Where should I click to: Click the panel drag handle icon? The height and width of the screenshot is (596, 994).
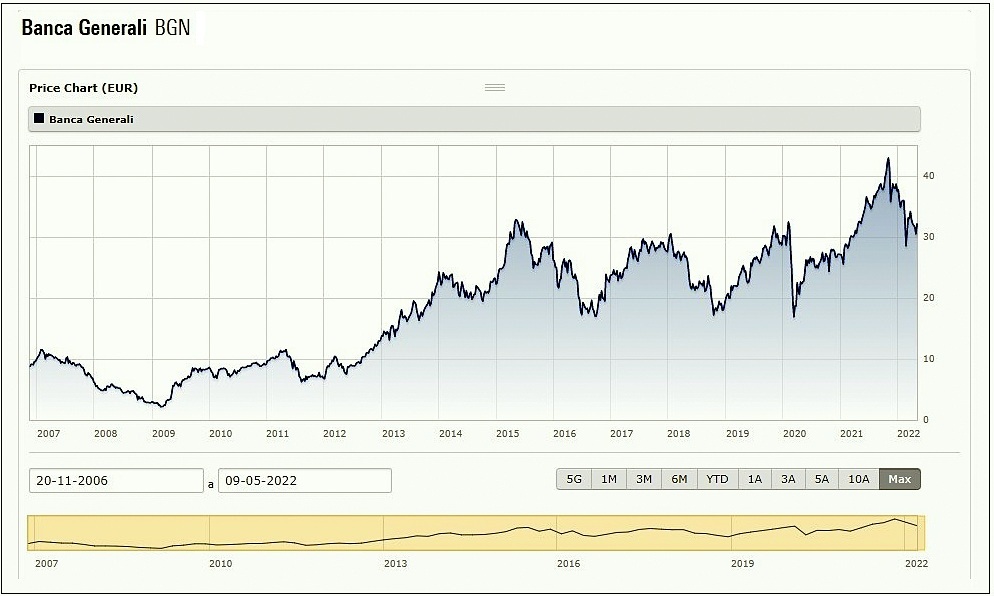[494, 87]
